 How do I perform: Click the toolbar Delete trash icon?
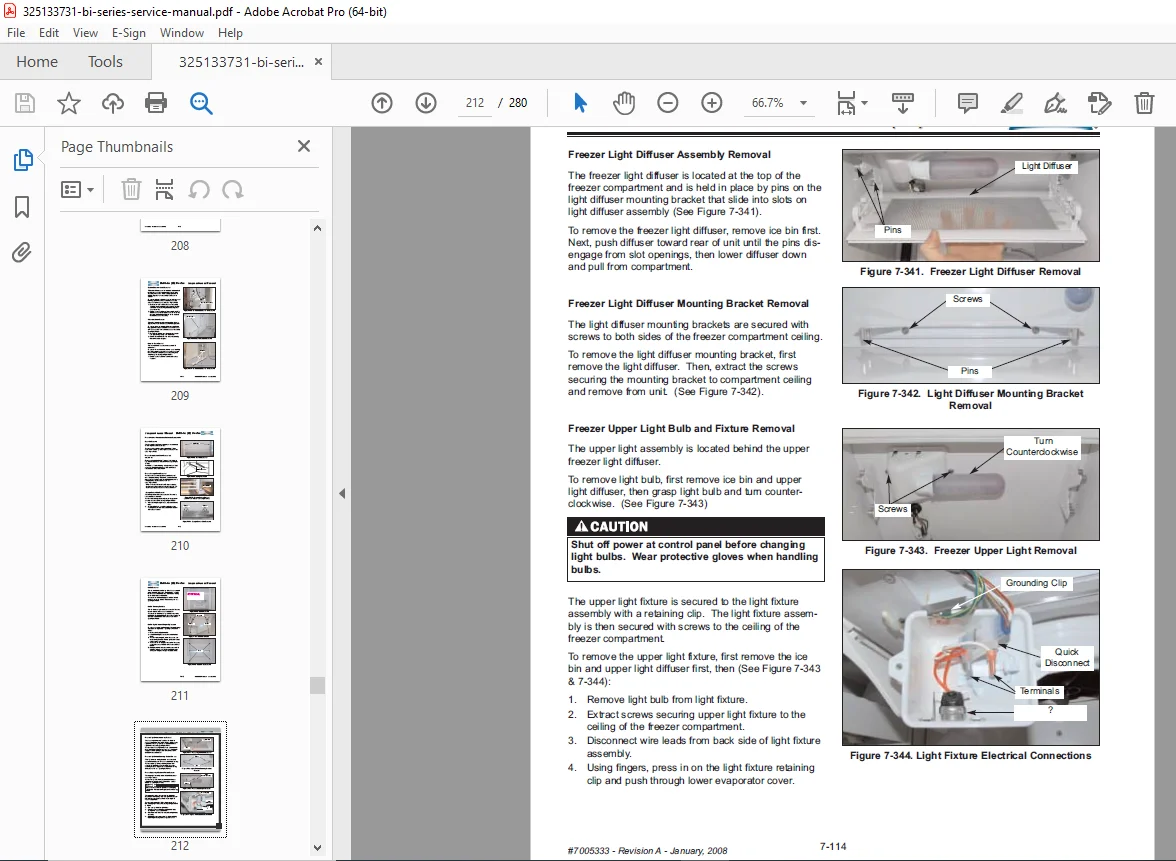[1144, 103]
